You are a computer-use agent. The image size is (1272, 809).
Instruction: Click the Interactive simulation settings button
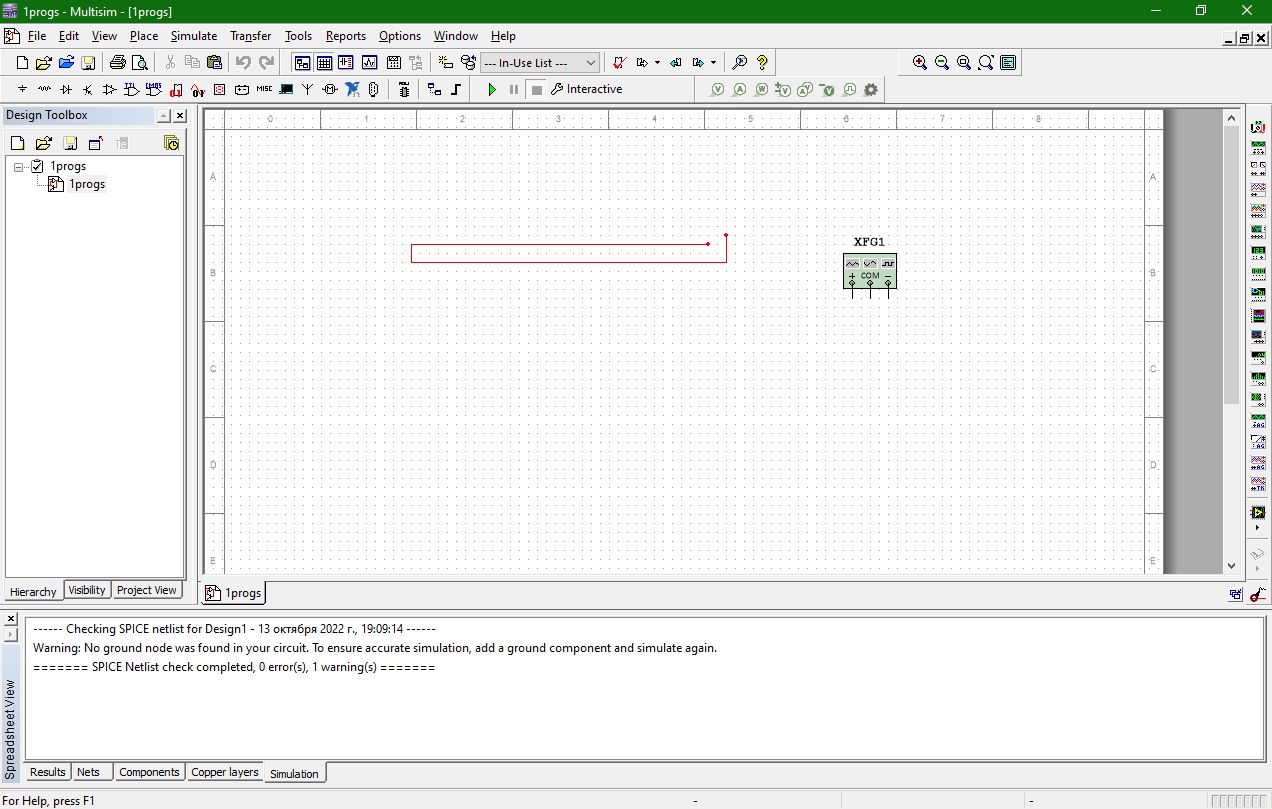coord(586,90)
